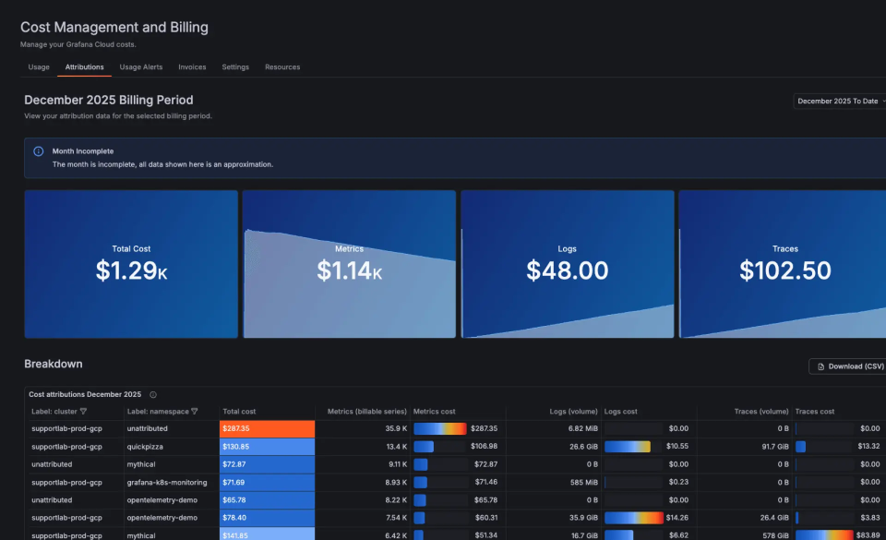Image resolution: width=886 pixels, height=540 pixels.
Task: Click the $13.32 traces cost value
Action: [868, 446]
